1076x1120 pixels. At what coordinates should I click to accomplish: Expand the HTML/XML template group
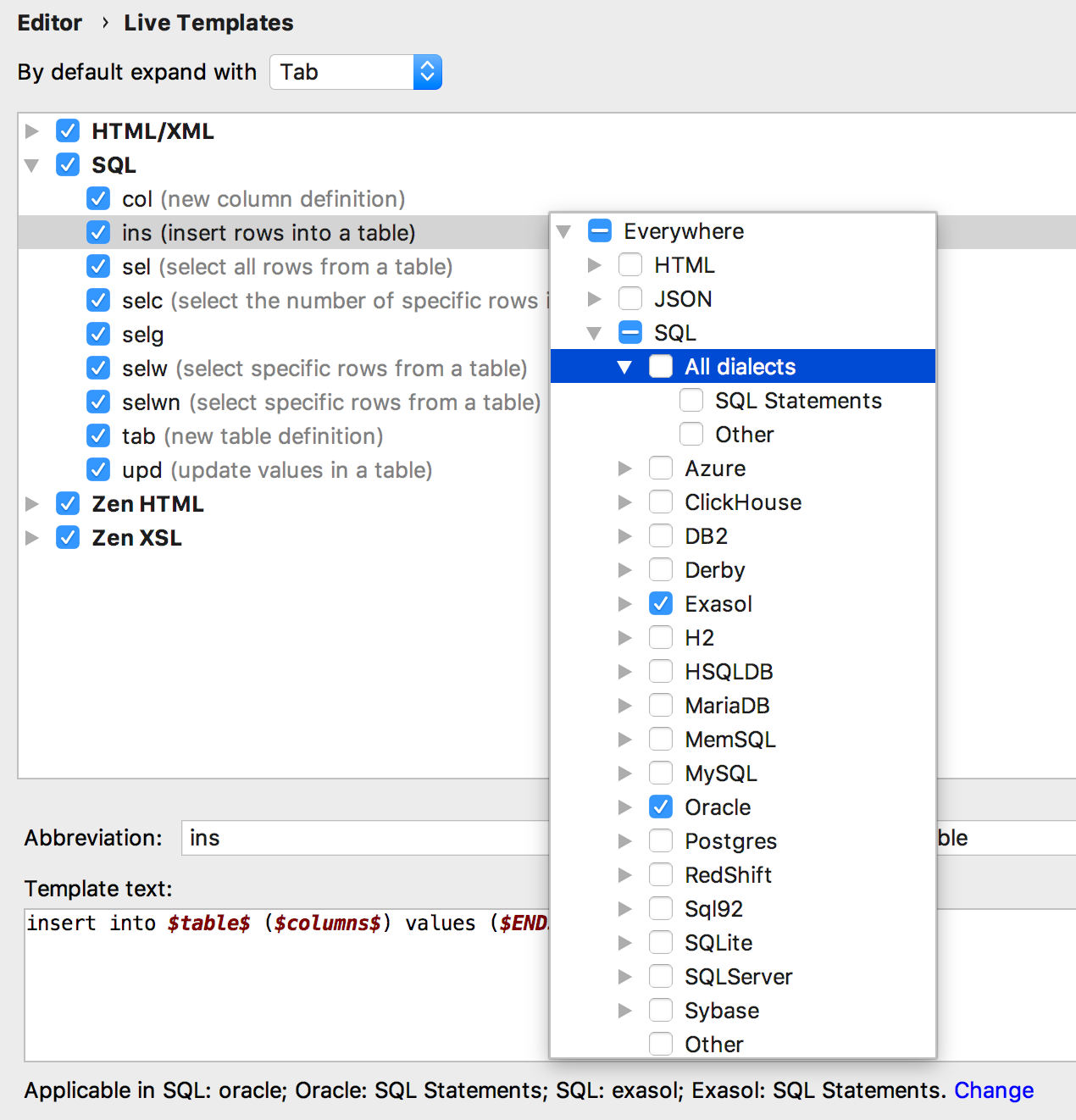pos(32,131)
